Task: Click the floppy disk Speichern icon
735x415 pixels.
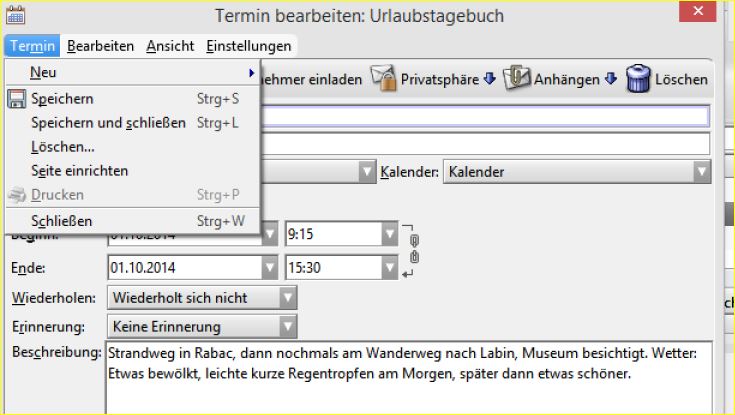Action: [x=17, y=99]
